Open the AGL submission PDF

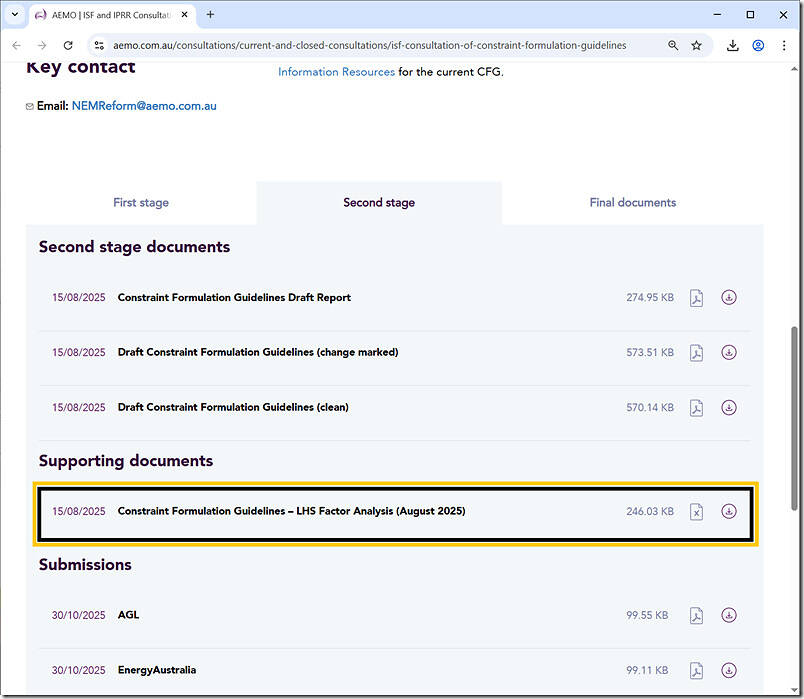coord(696,615)
